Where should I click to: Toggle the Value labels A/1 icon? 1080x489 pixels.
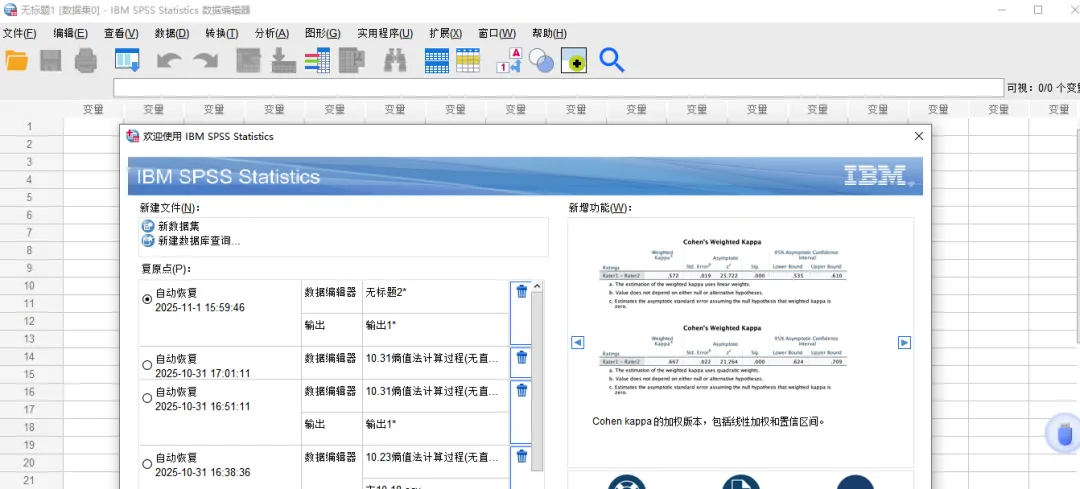(509, 61)
